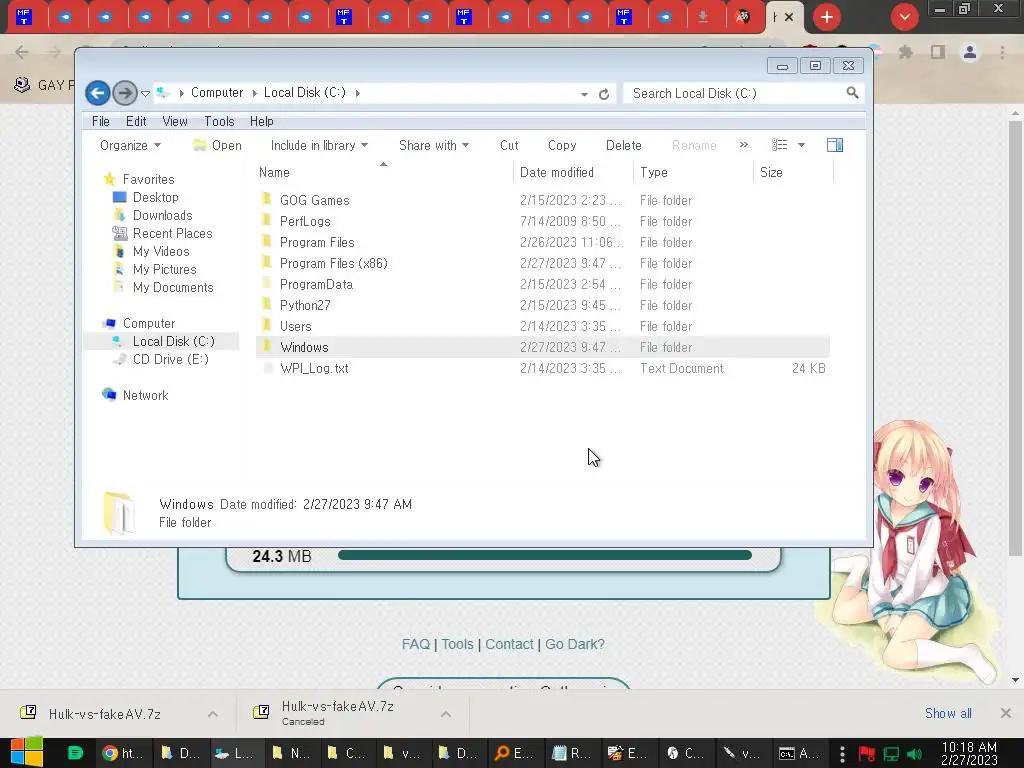Image resolution: width=1024 pixels, height=768 pixels.
Task: Open browser extensions puzzle icon
Action: coord(905,52)
